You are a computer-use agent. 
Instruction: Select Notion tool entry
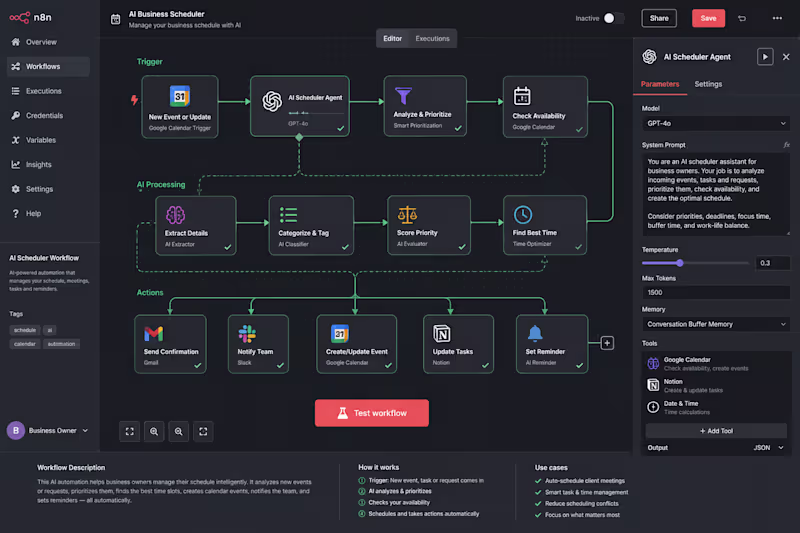[x=716, y=386]
